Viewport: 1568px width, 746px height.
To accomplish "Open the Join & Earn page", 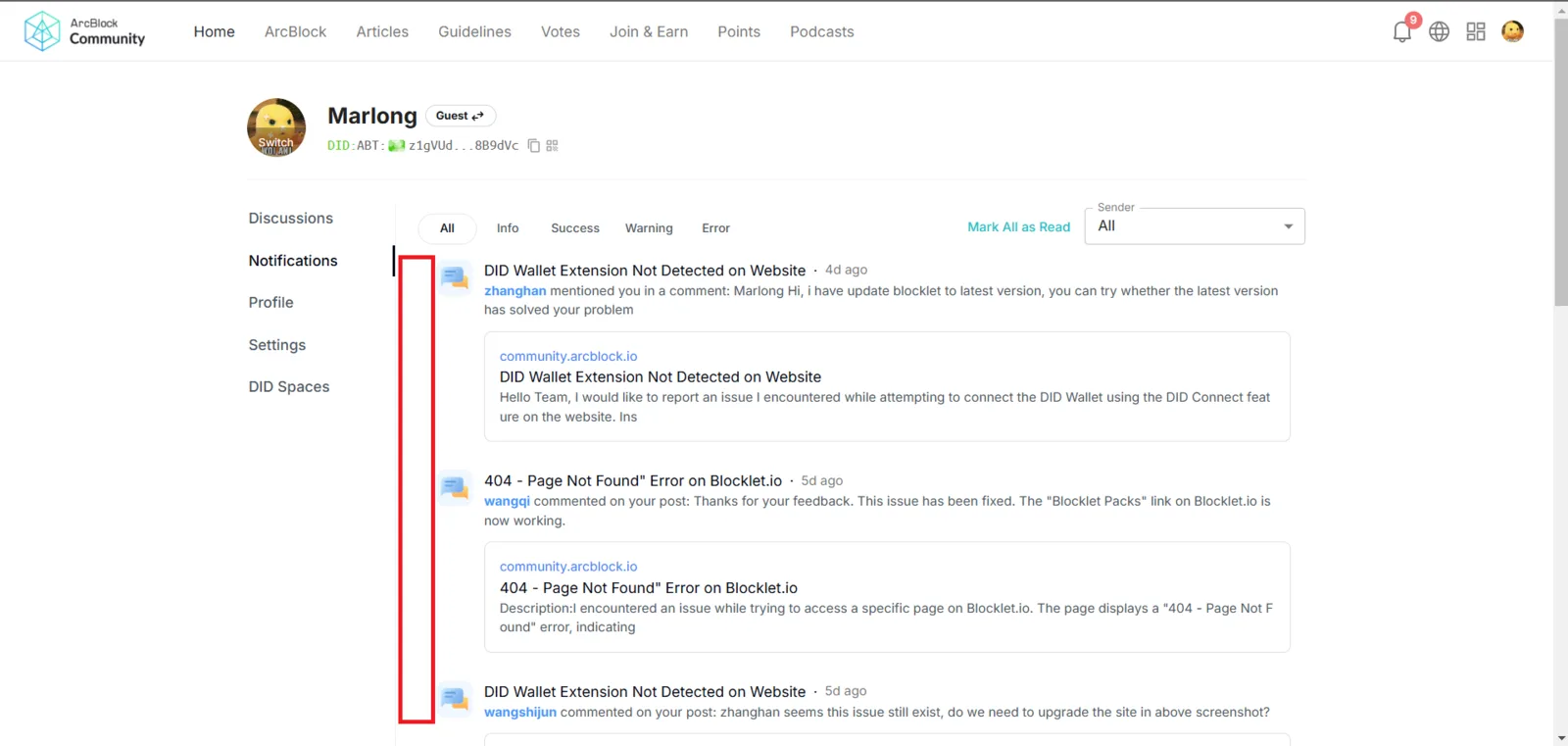I will 649,31.
